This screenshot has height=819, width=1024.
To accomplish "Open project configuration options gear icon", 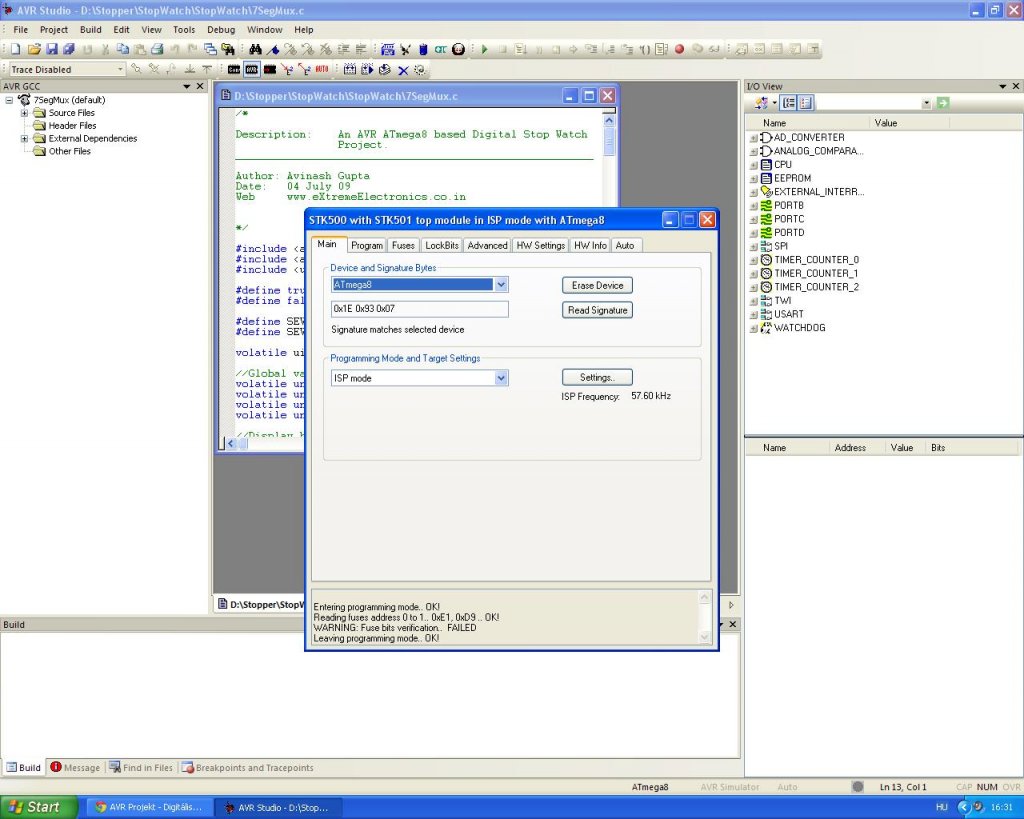I will [420, 69].
